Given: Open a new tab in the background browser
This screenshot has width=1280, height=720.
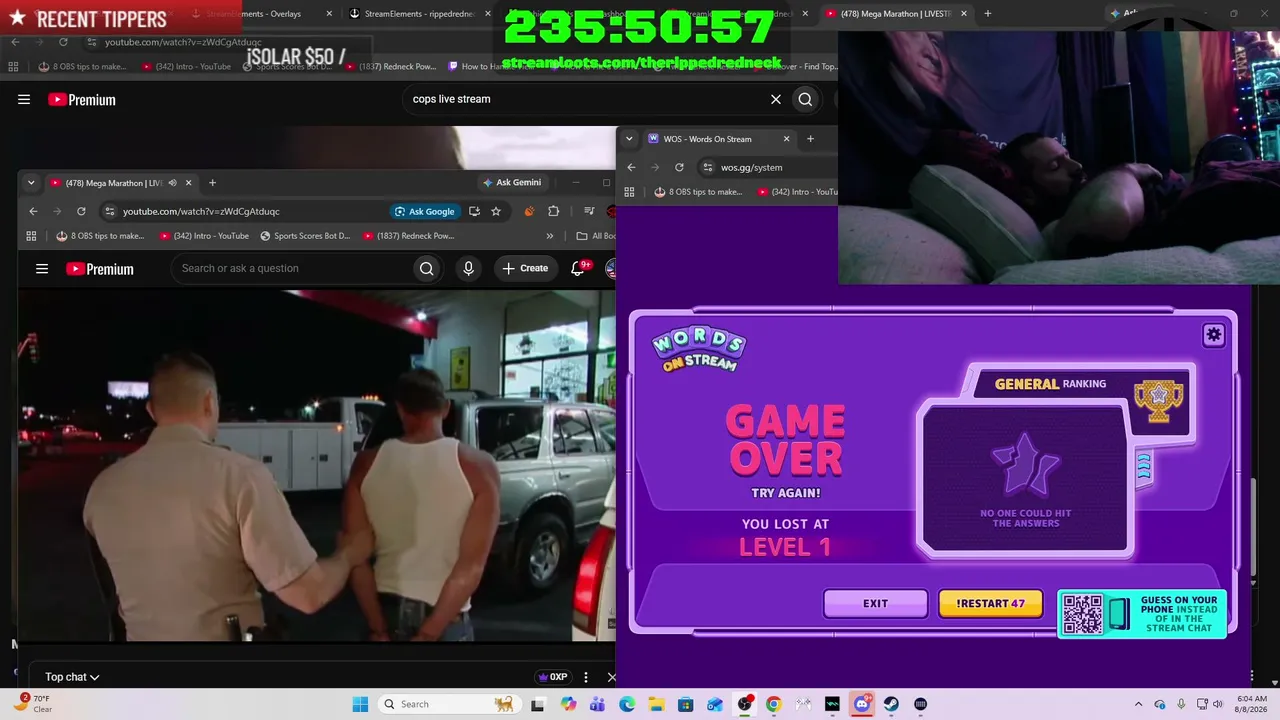Looking at the screenshot, I should (987, 14).
